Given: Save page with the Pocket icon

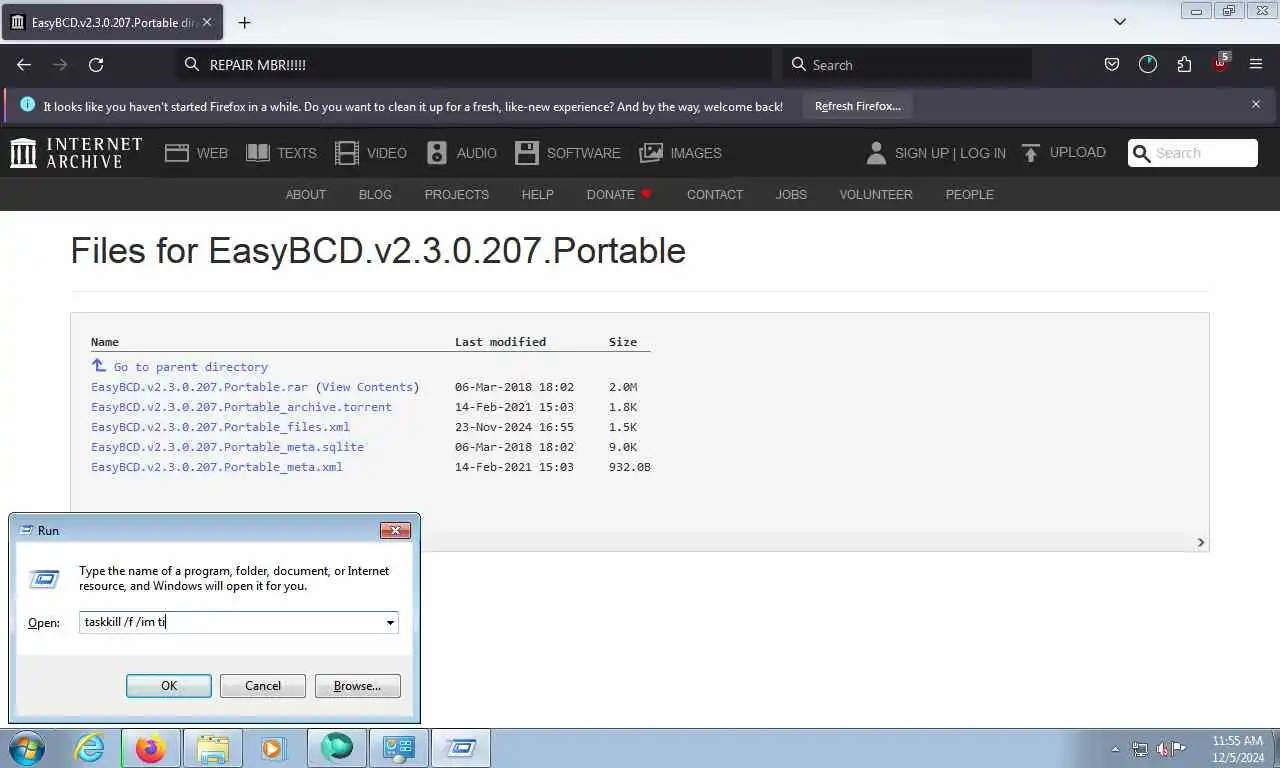Looking at the screenshot, I should [x=1111, y=64].
